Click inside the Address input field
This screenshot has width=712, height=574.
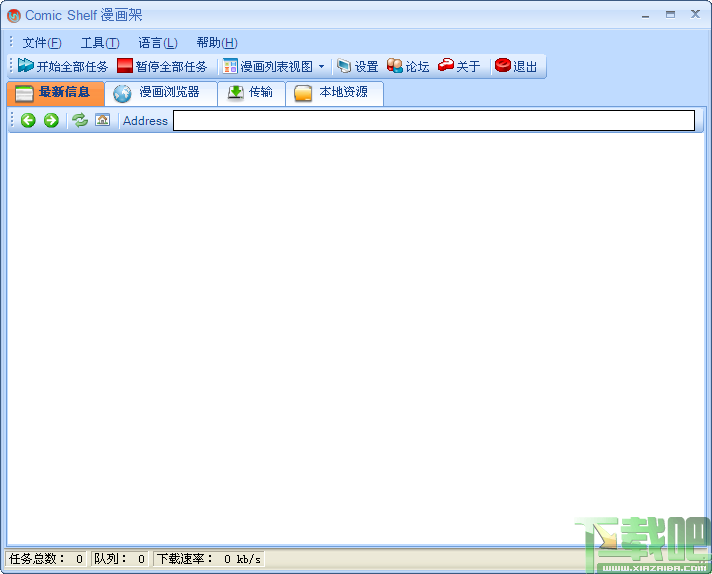(x=434, y=120)
